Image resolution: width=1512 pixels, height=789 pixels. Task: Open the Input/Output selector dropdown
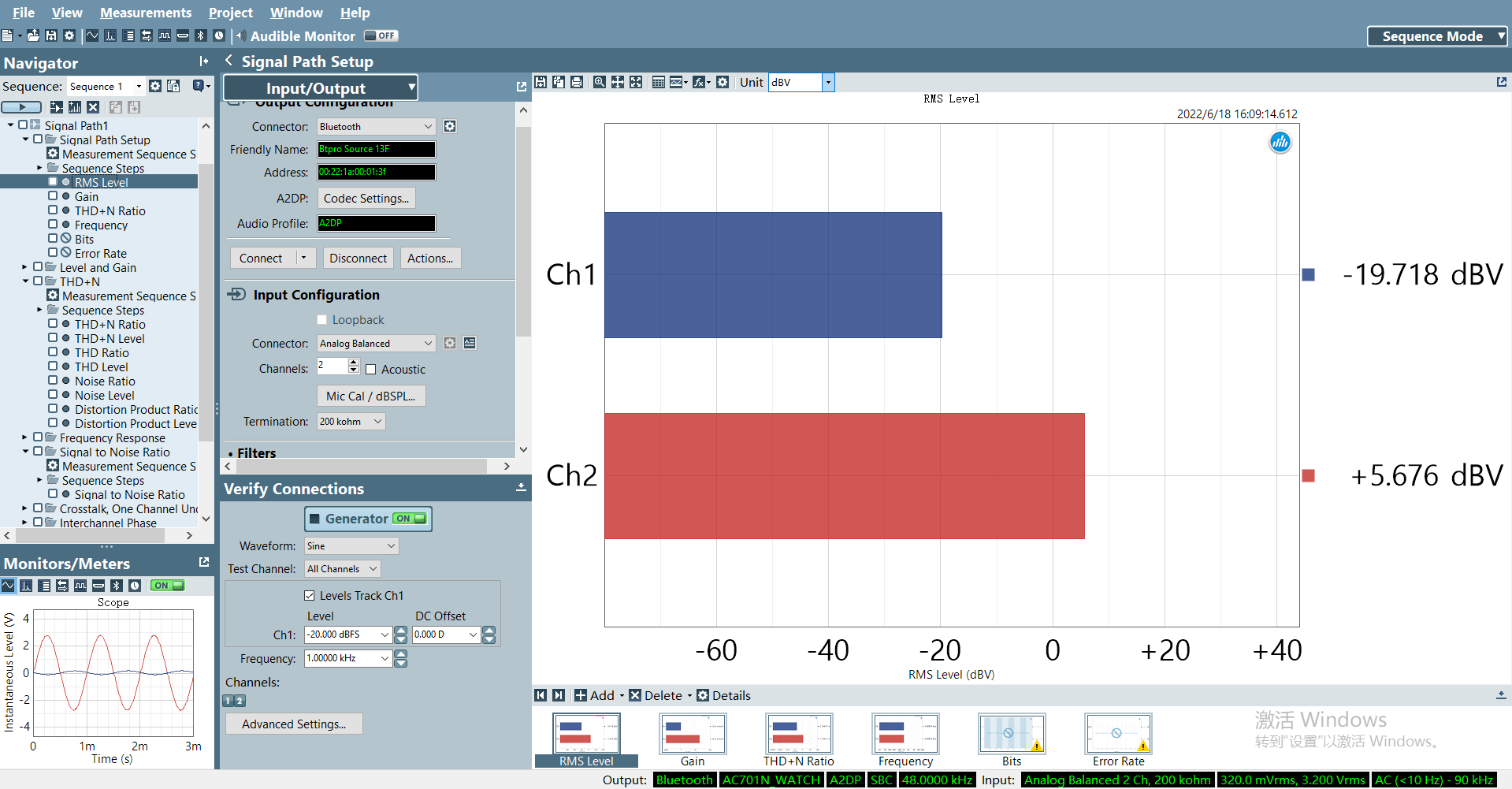click(x=321, y=87)
